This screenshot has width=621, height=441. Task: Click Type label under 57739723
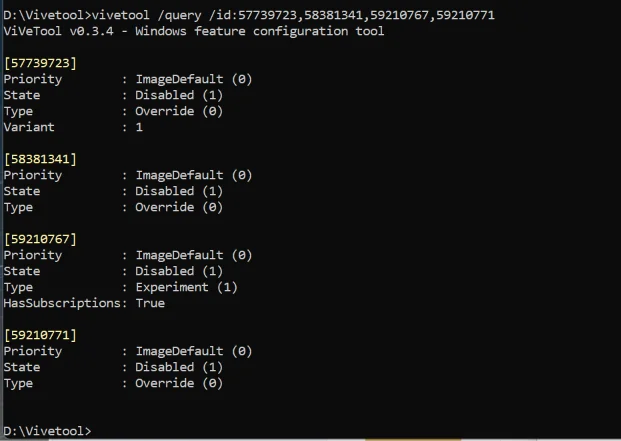(18, 111)
